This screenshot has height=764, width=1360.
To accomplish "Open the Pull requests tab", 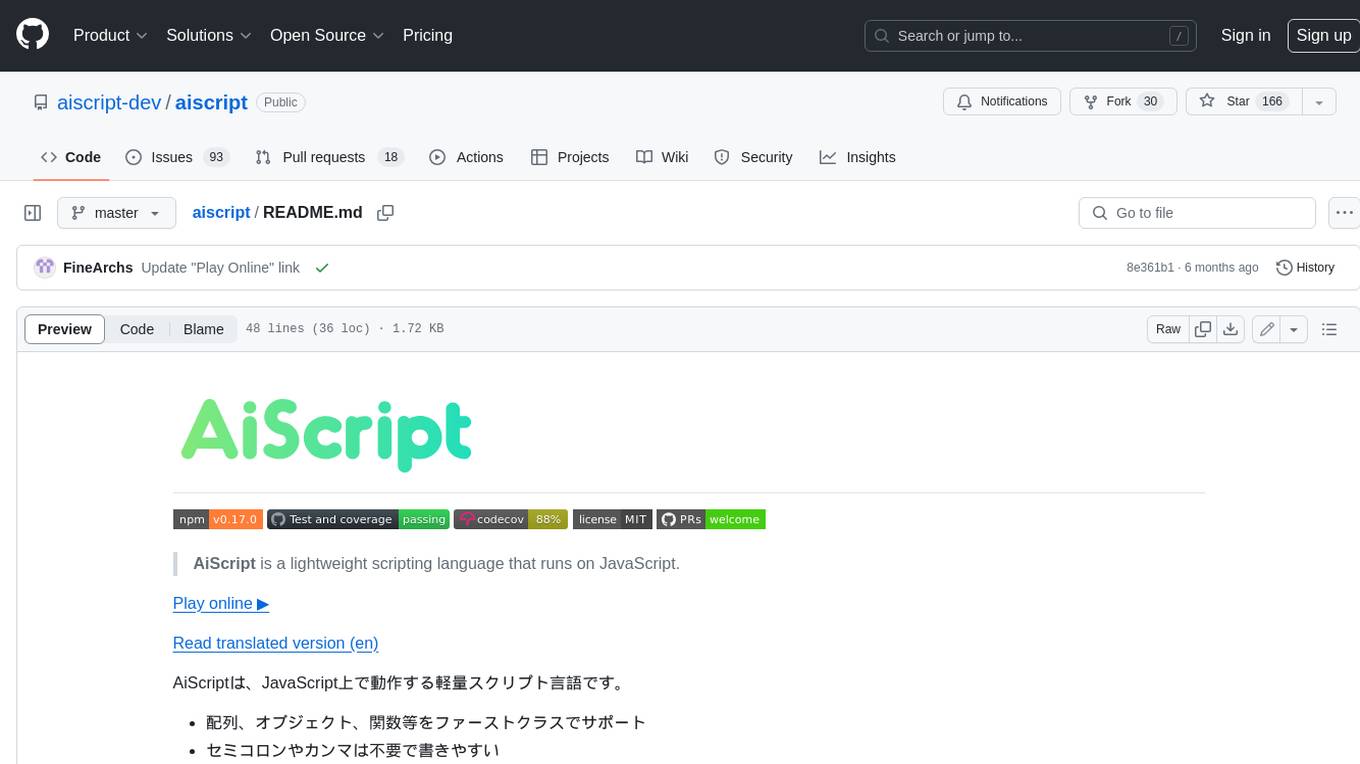I will [x=329, y=157].
